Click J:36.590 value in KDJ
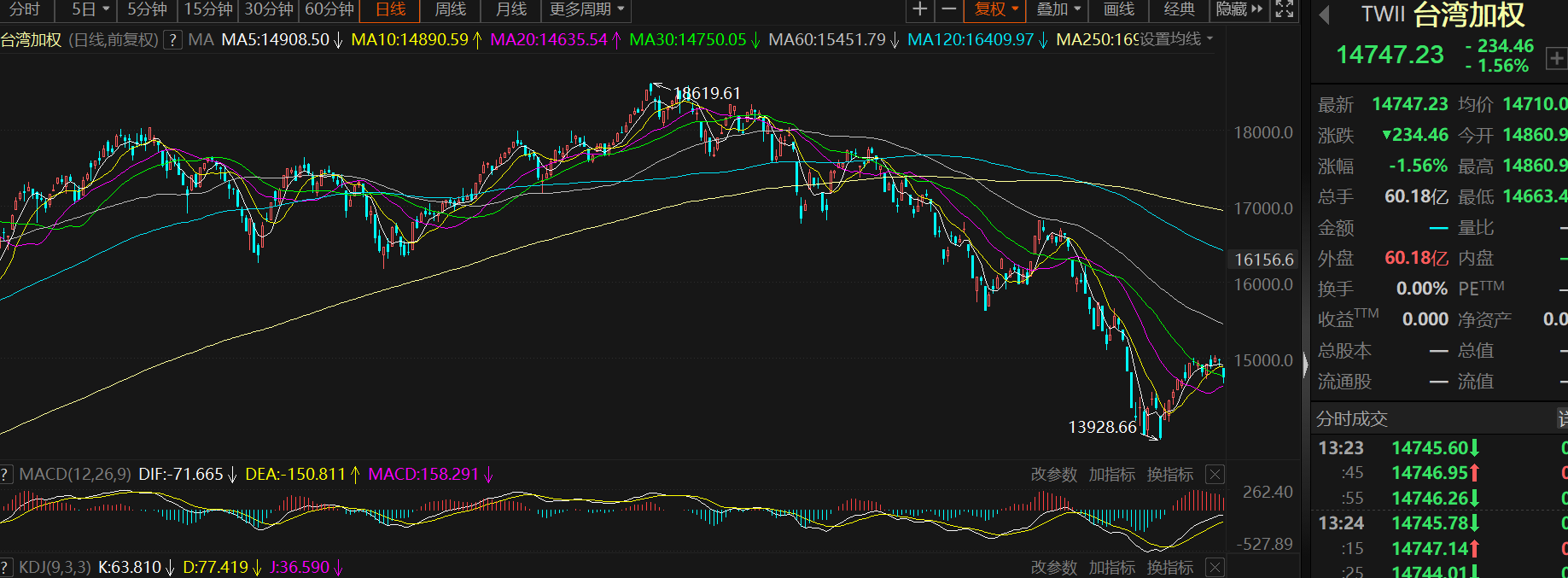The height and width of the screenshot is (578, 1568). click(300, 567)
